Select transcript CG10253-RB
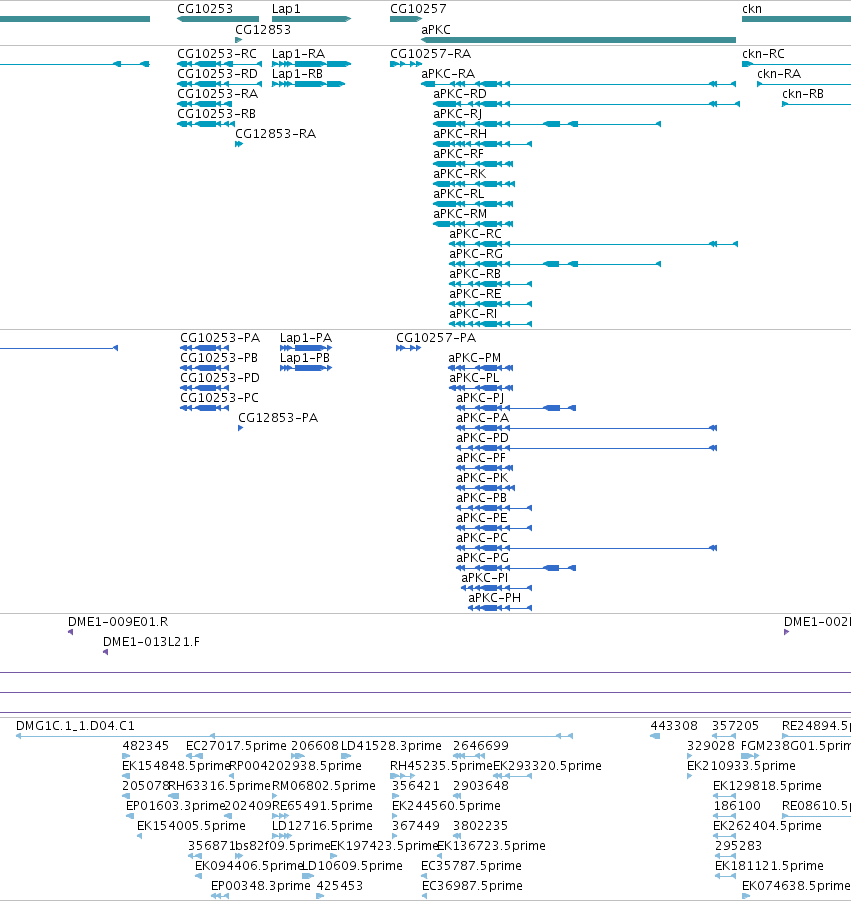This screenshot has height=901, width=851. click(206, 124)
